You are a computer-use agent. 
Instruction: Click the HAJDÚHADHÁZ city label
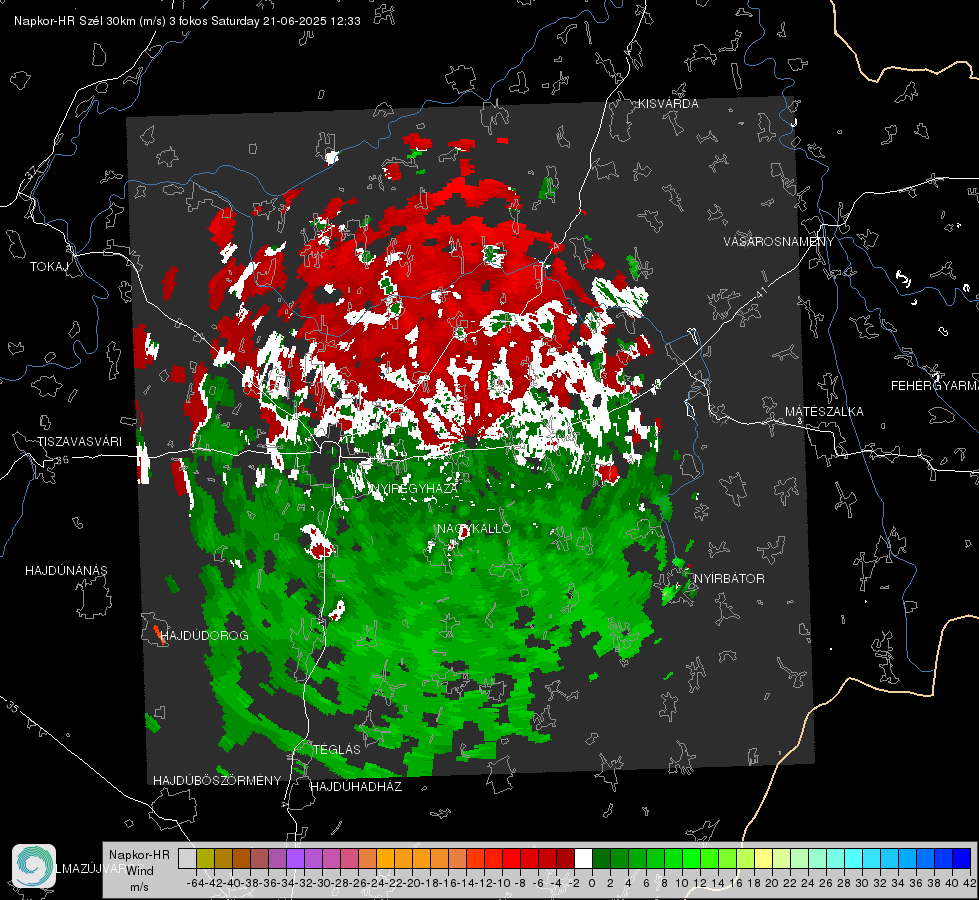(356, 786)
